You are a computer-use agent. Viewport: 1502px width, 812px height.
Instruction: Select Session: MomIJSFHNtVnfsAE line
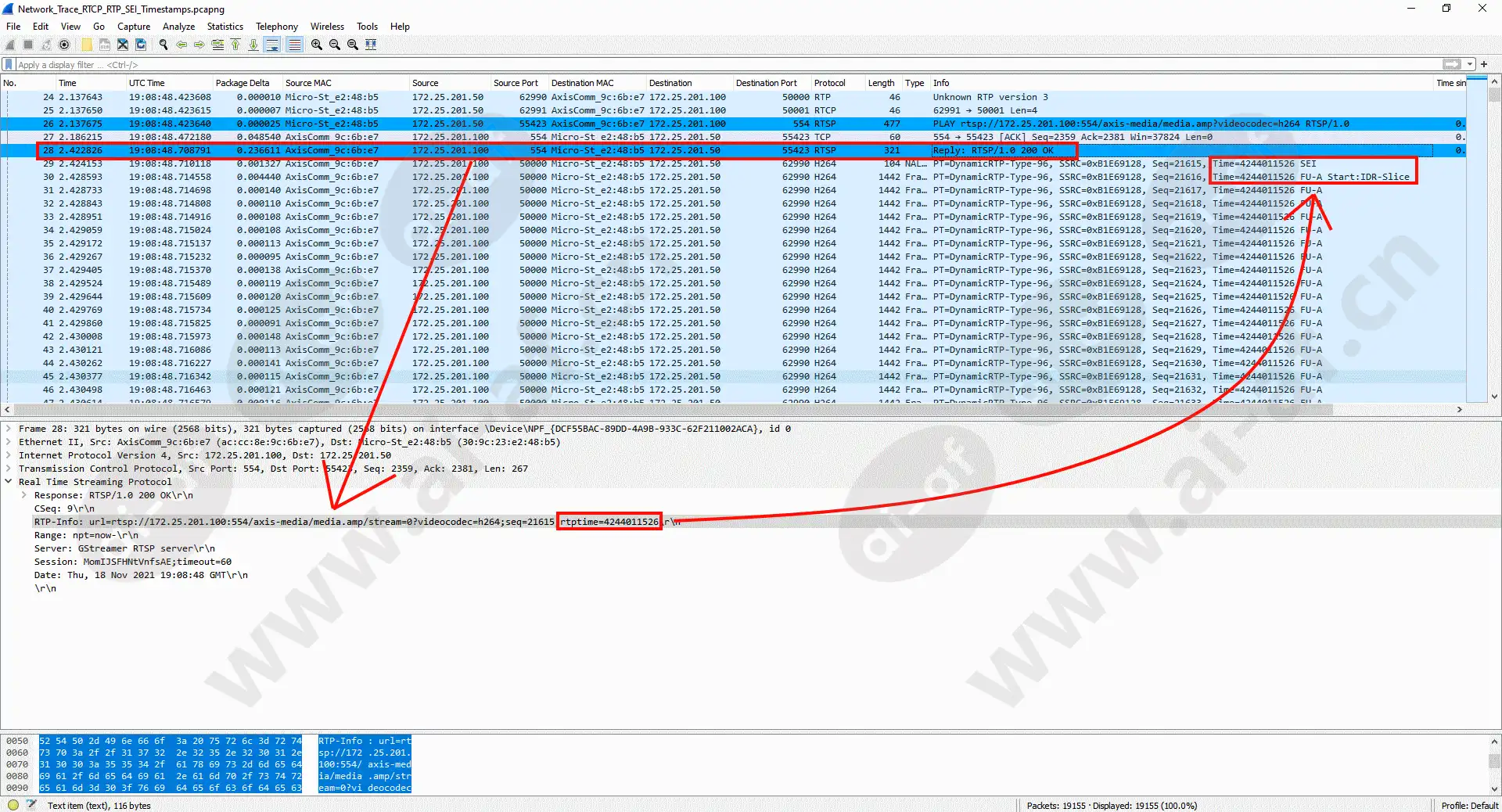[x=133, y=562]
